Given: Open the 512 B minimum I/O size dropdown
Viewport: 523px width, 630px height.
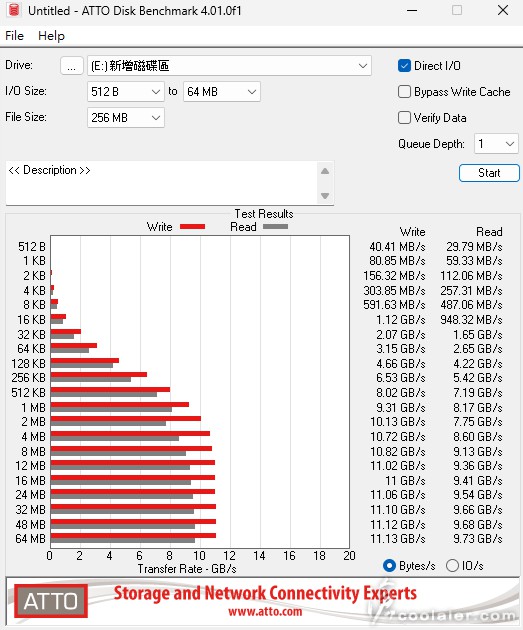Looking at the screenshot, I should 126,92.
